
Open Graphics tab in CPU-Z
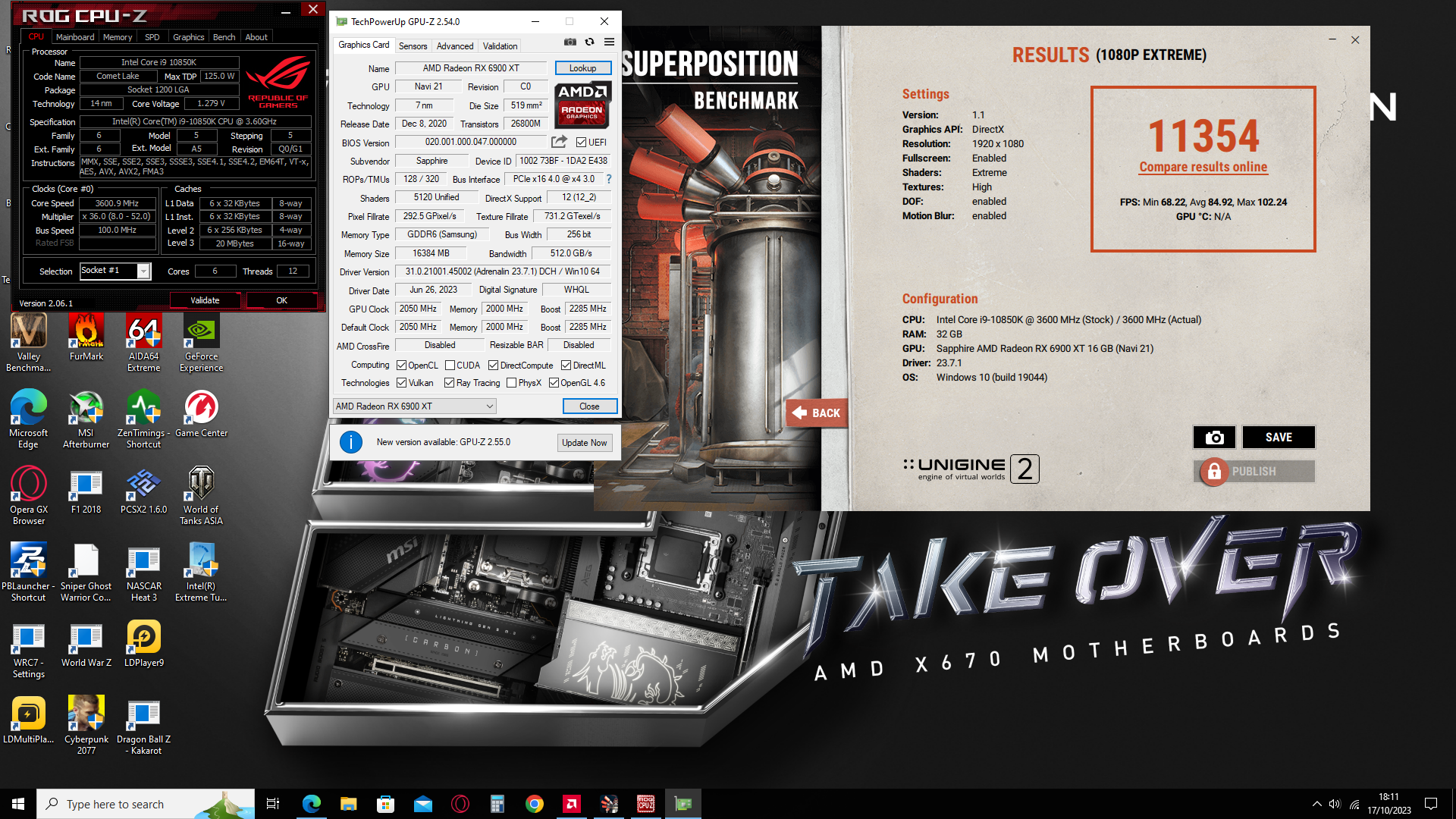tap(189, 37)
